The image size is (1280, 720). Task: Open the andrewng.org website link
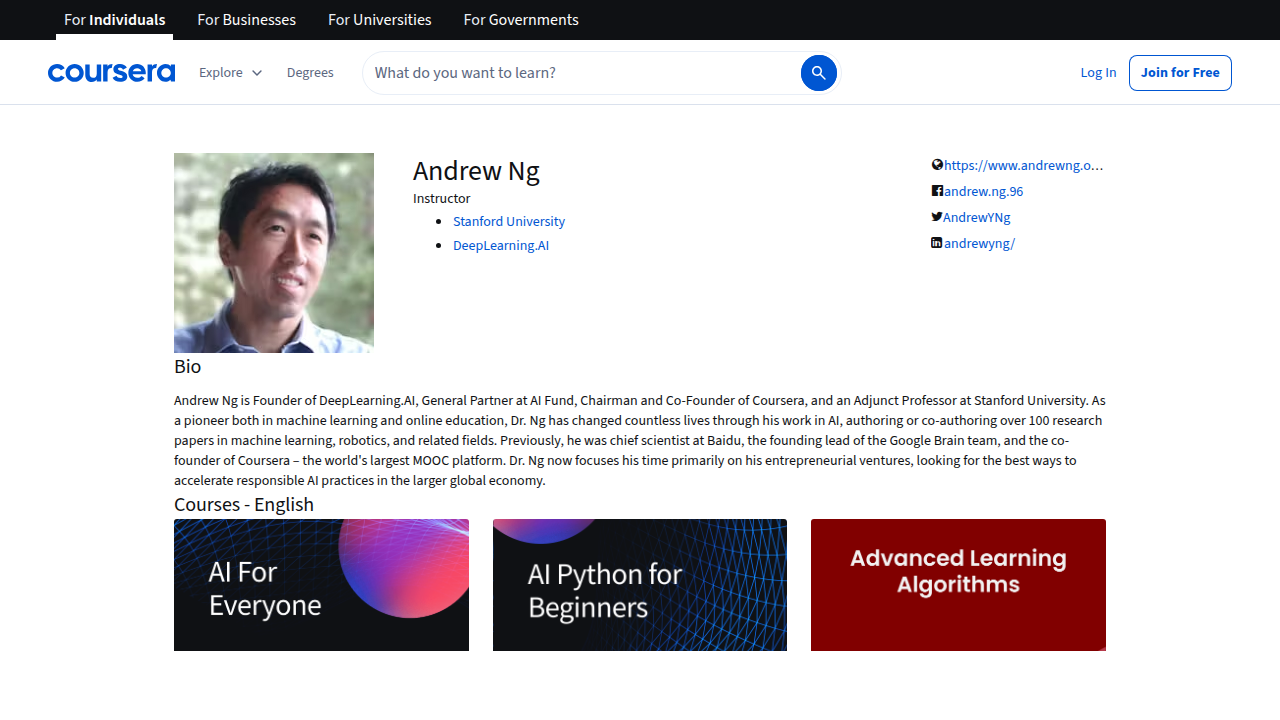point(1024,165)
